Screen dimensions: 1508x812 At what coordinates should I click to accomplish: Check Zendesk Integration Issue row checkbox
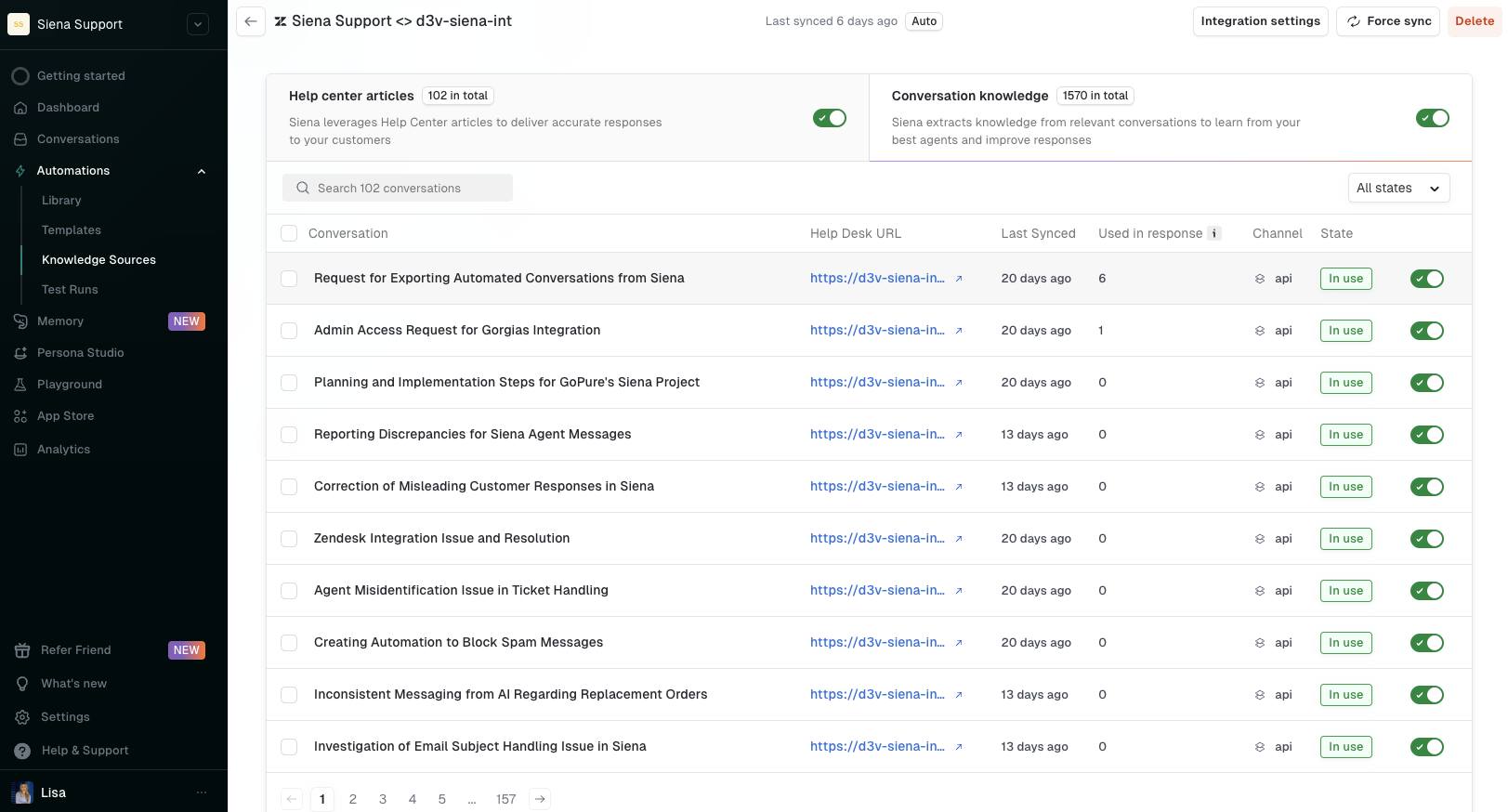point(289,539)
